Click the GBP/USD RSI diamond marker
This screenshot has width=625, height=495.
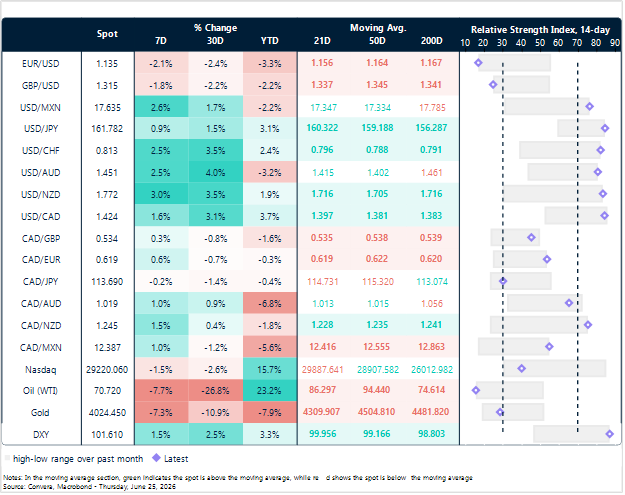(493, 84)
